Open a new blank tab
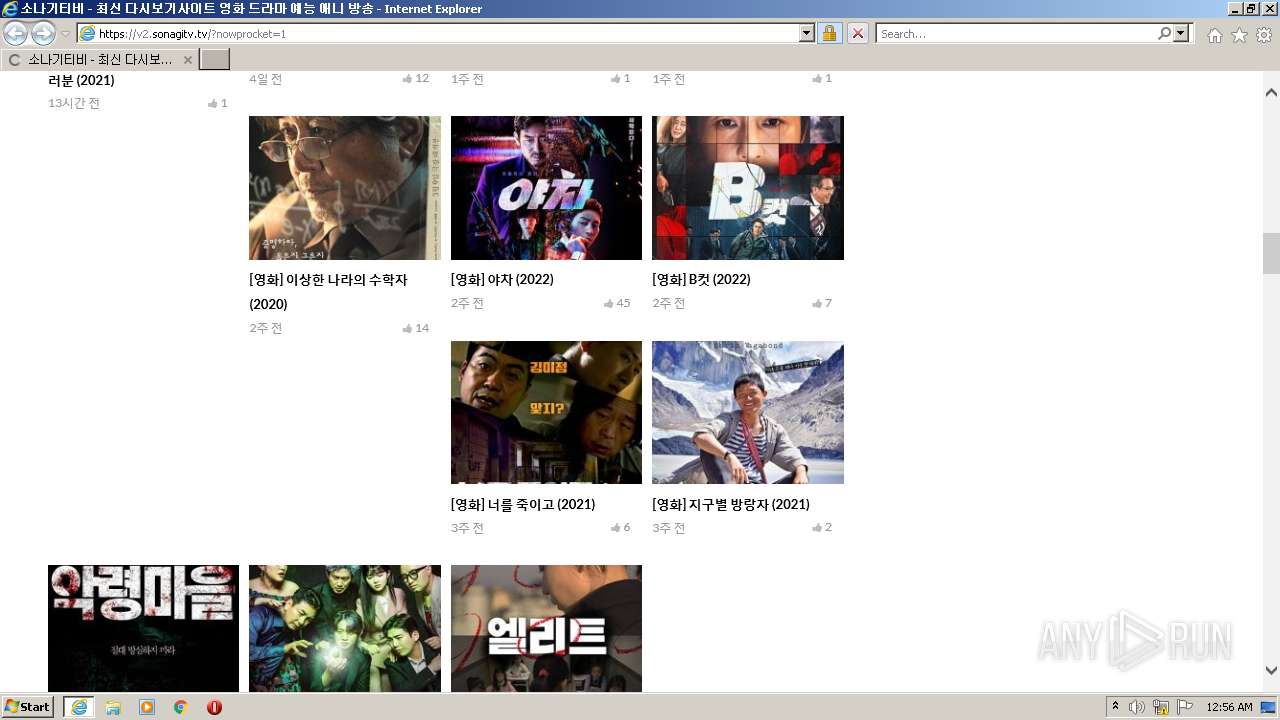1280x720 pixels. (214, 59)
